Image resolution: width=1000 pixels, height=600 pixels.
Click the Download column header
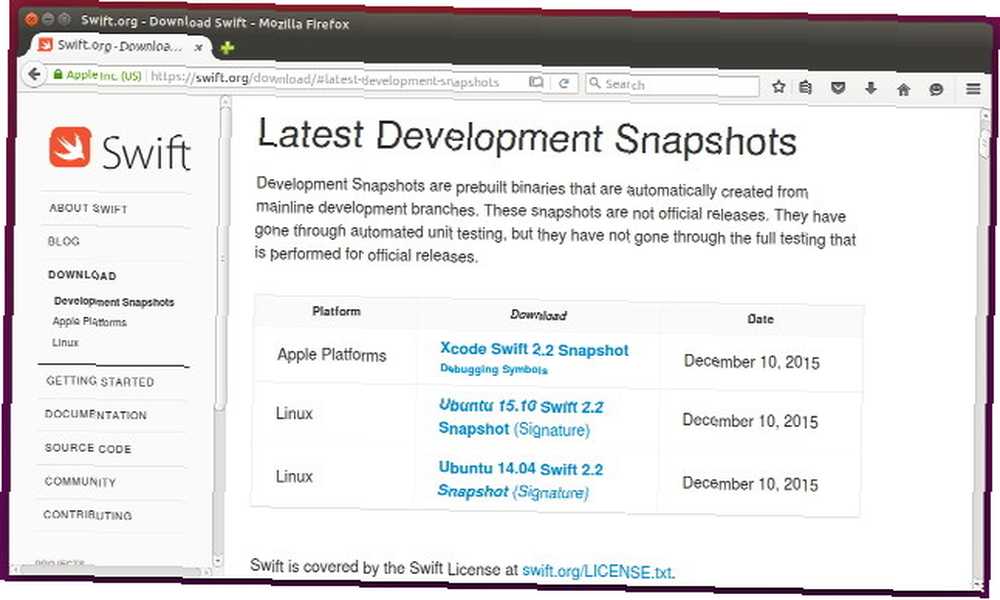tap(538, 315)
